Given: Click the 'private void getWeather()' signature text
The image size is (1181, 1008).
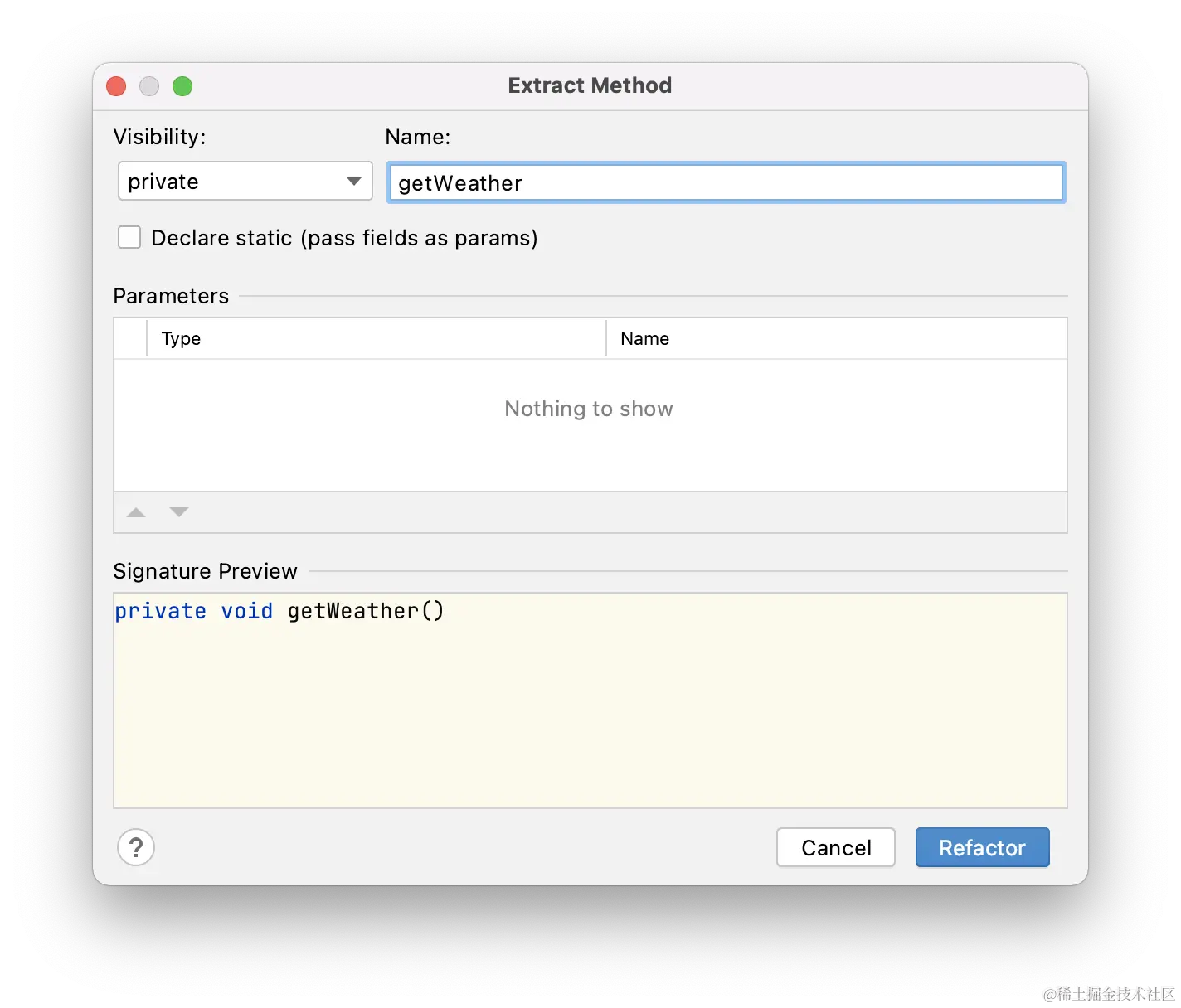Looking at the screenshot, I should [279, 611].
